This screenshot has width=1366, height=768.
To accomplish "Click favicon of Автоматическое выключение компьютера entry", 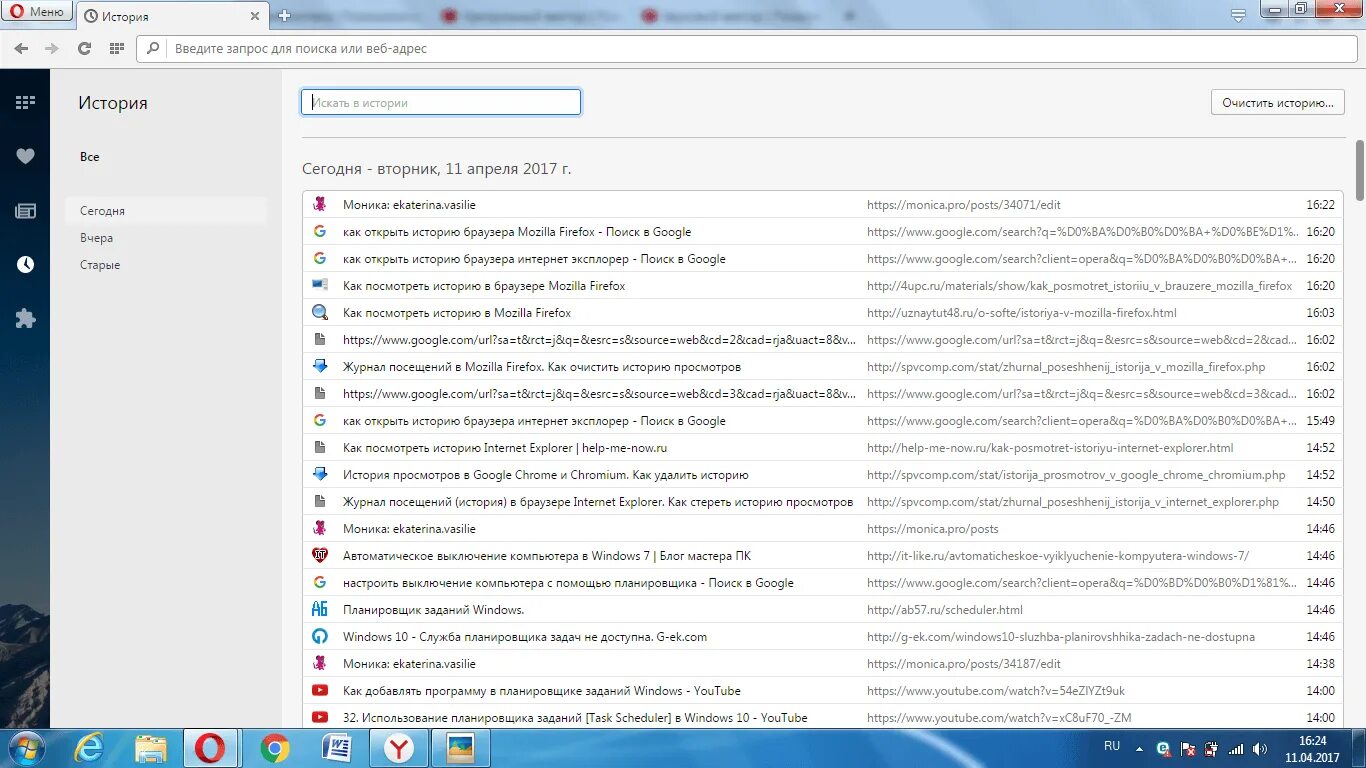I will tap(320, 555).
